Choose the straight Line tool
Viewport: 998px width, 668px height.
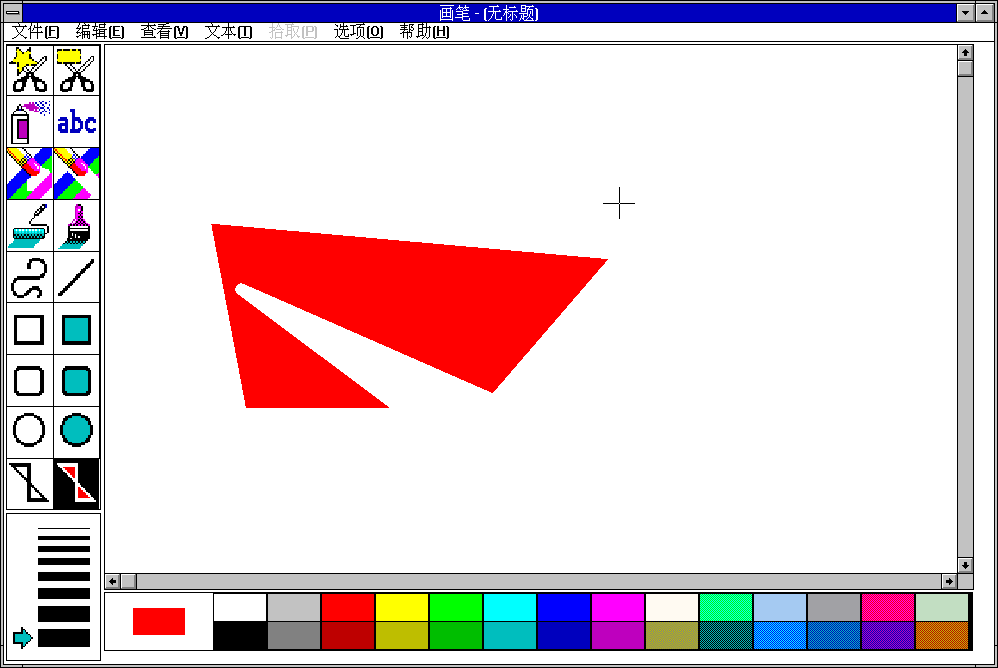coord(77,277)
